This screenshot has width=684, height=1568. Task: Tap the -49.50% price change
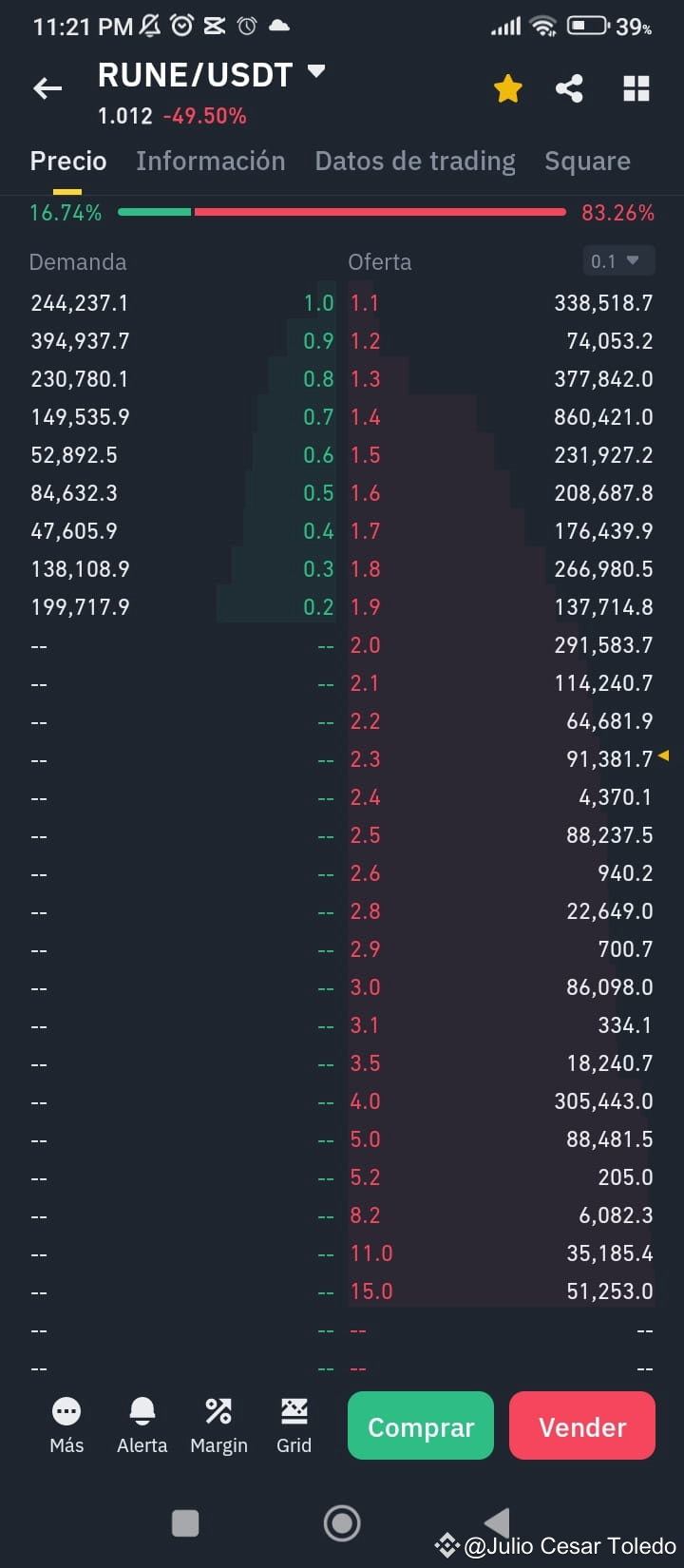pyautogui.click(x=205, y=116)
